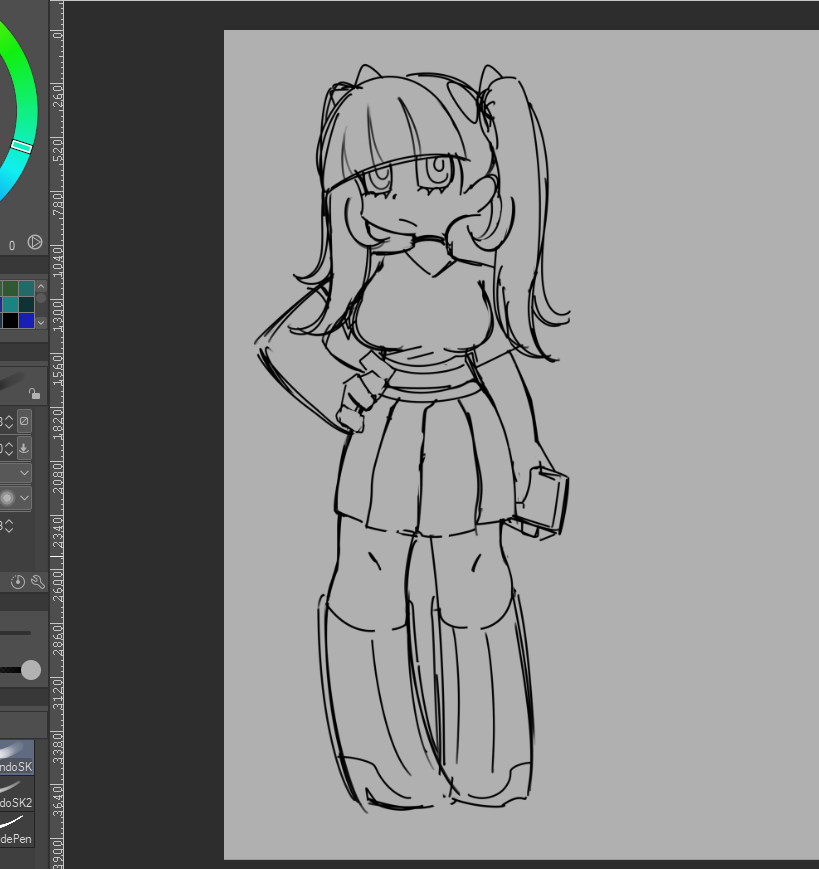819x869 pixels.
Task: Click the round handle on the brush slider
Action: (31, 669)
